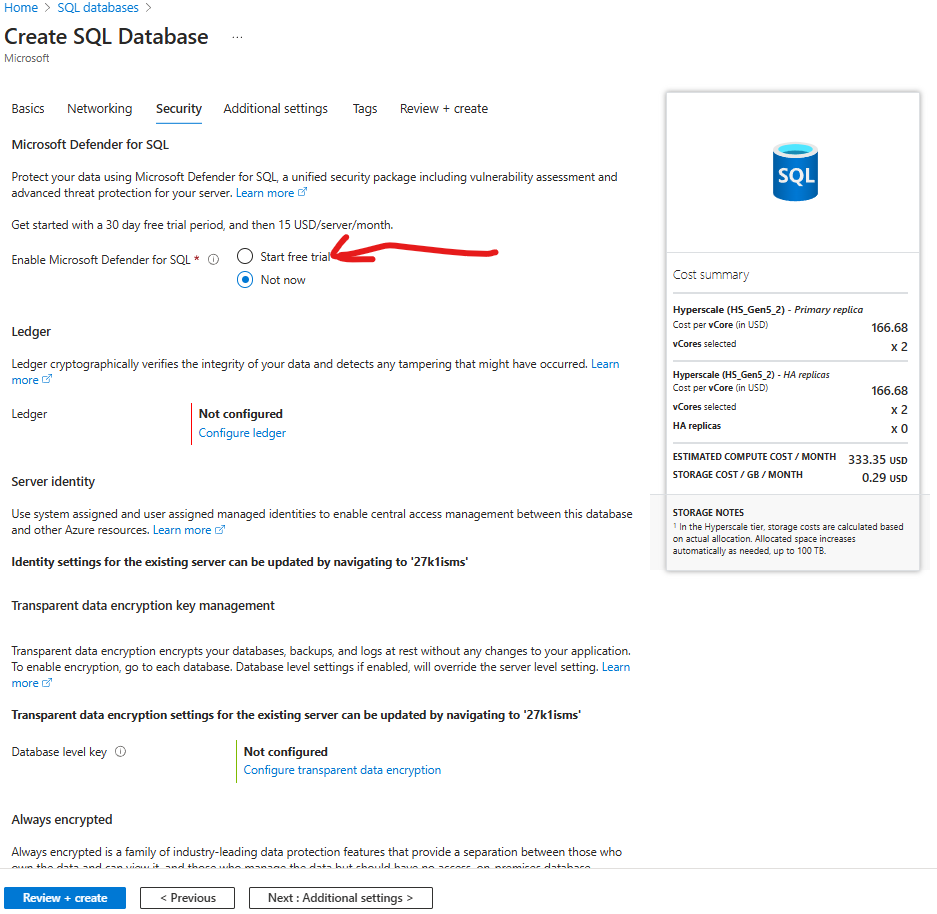Go to the Additional settings tab
The width and height of the screenshot is (937, 914).
pyautogui.click(x=275, y=109)
